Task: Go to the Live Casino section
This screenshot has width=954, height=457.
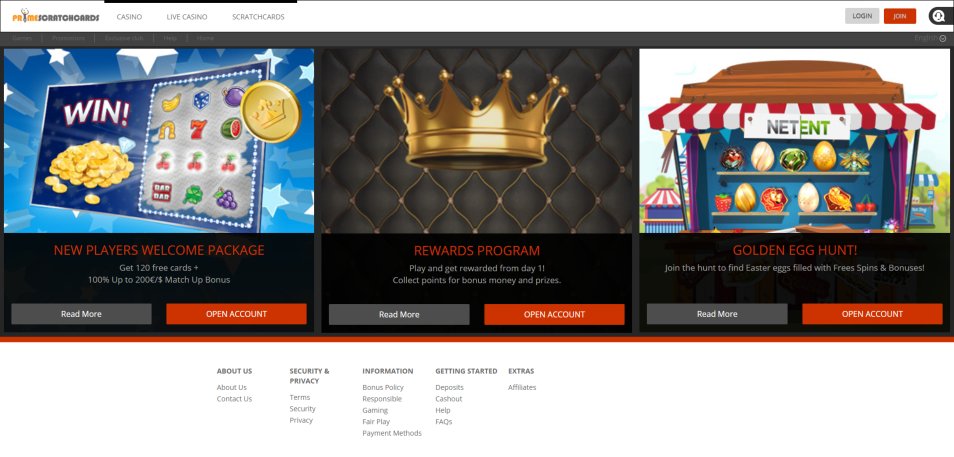Action: pyautogui.click(x=187, y=17)
